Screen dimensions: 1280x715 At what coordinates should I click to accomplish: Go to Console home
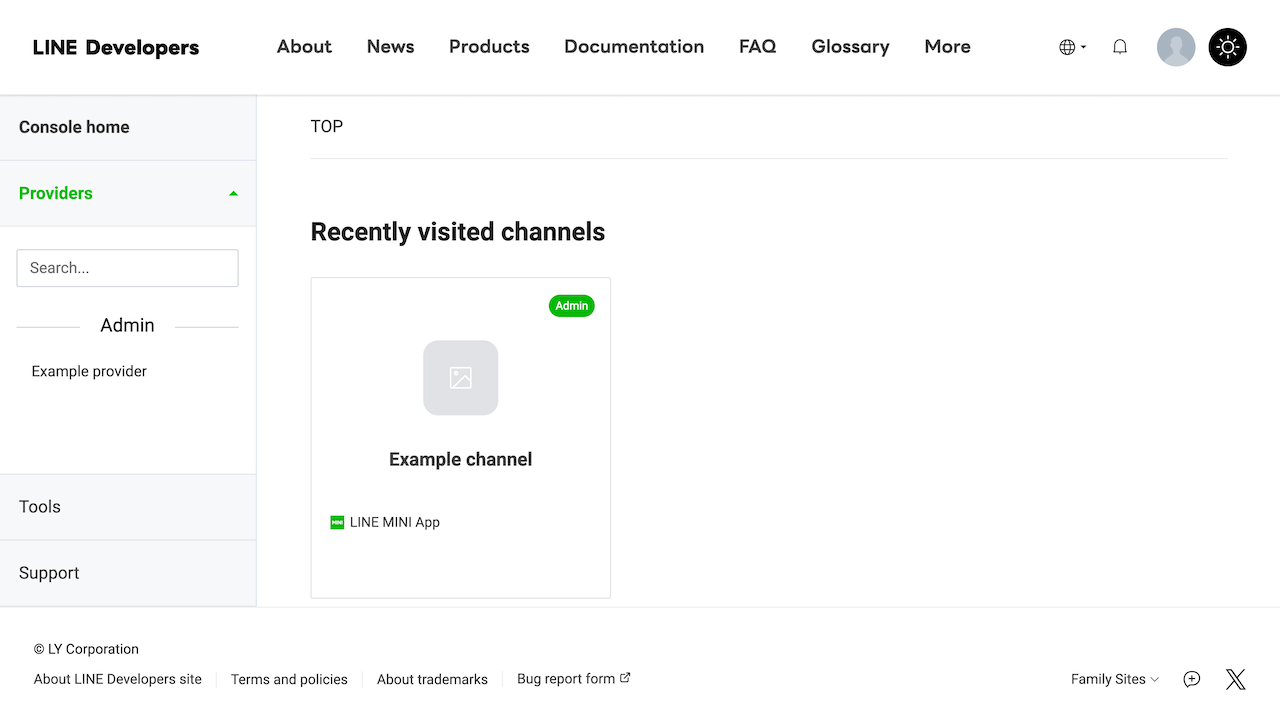[74, 127]
